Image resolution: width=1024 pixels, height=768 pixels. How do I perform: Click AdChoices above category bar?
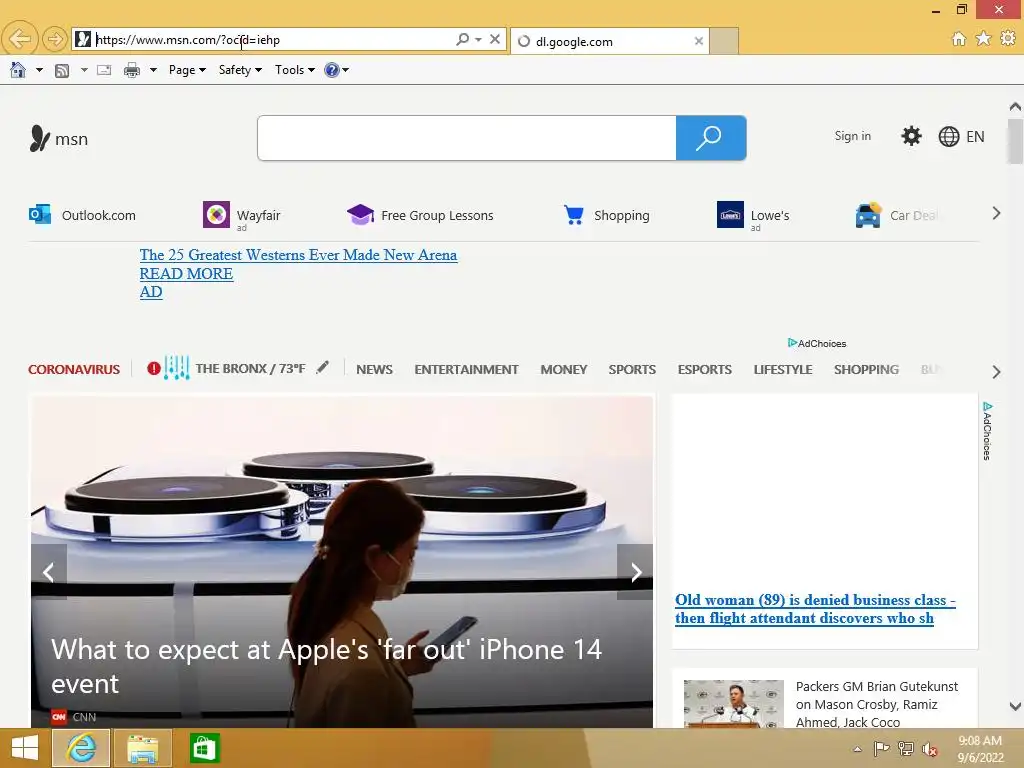pos(817,344)
